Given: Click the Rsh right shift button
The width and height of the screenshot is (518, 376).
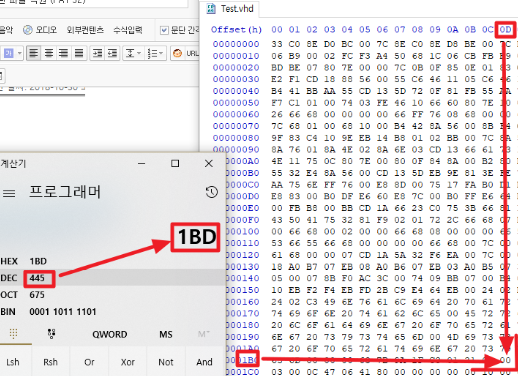Looking at the screenshot, I should pos(50,362).
